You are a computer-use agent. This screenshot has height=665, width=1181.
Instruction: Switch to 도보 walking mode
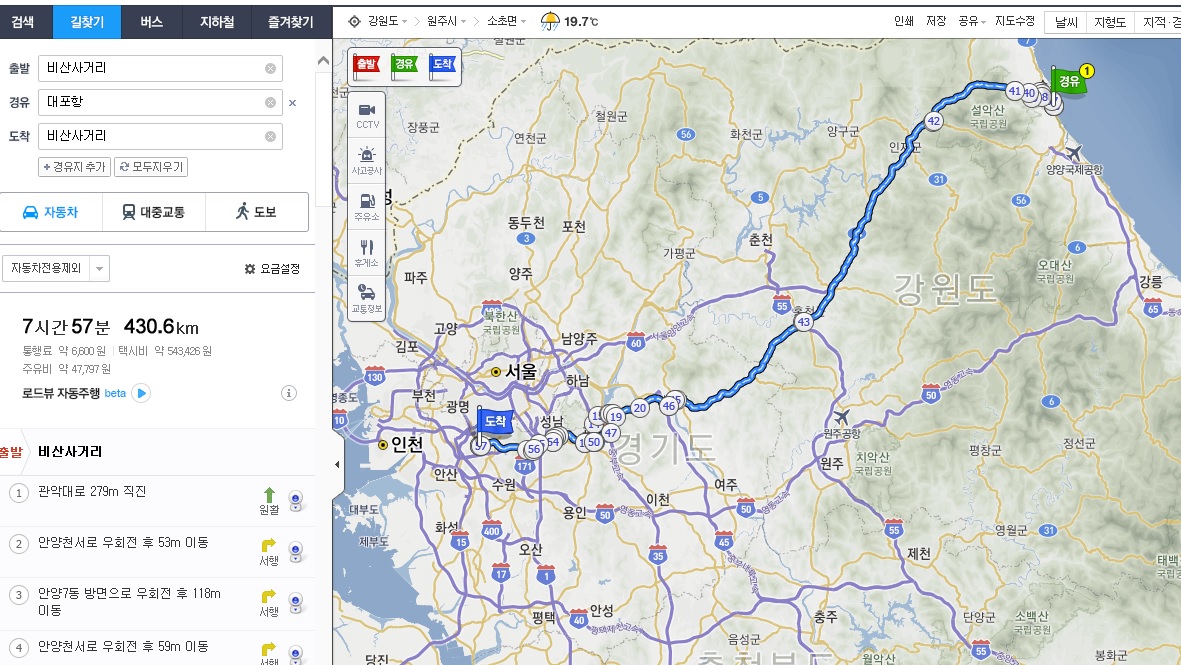pyautogui.click(x=256, y=212)
